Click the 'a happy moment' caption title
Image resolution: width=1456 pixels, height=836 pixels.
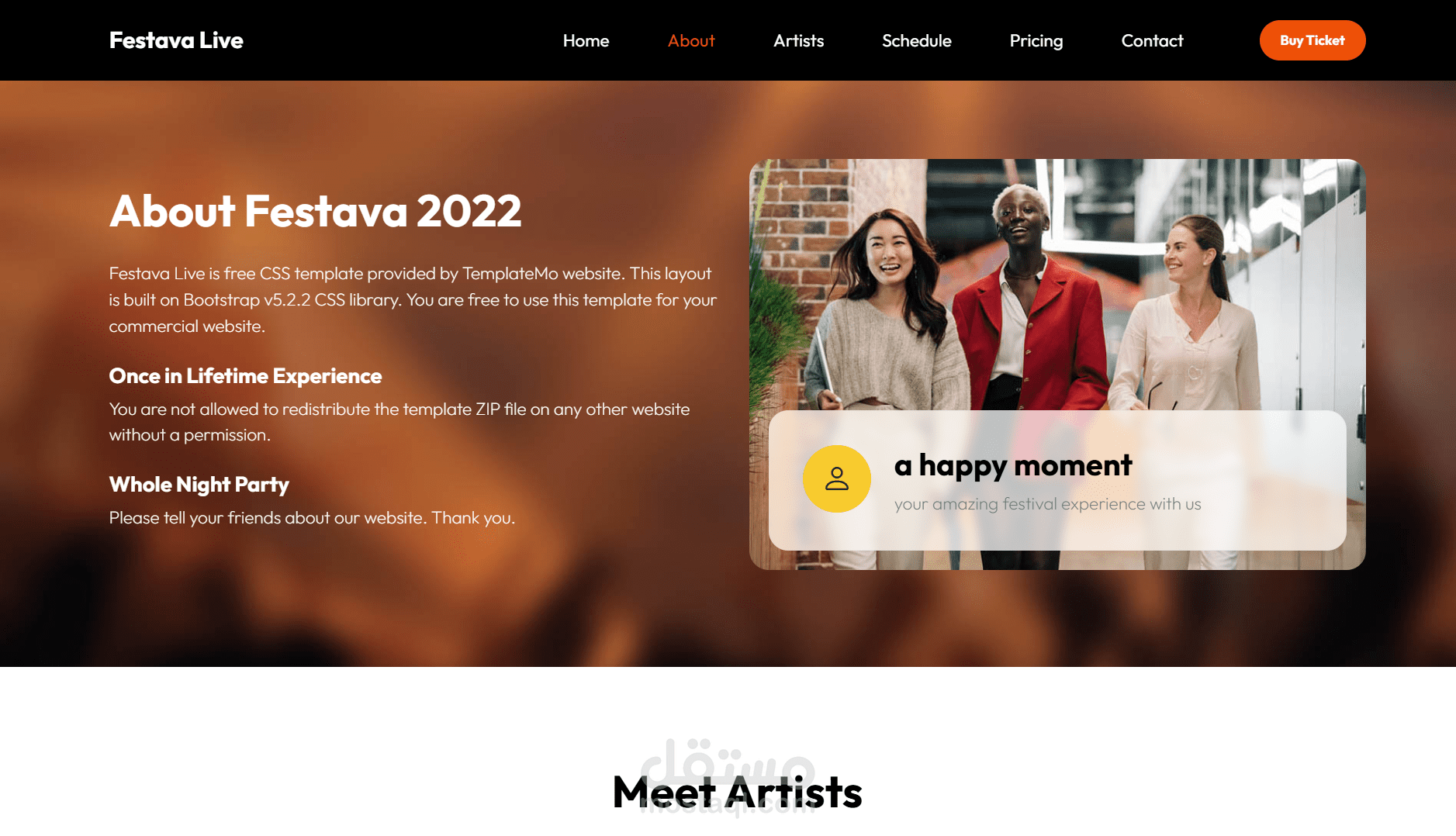click(1012, 465)
